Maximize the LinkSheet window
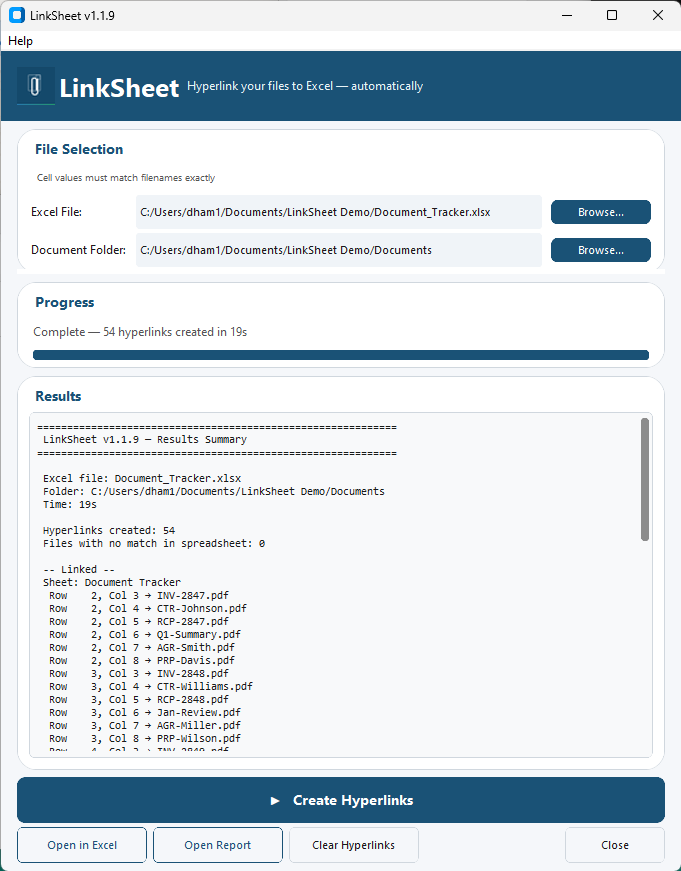This screenshot has height=871, width=681. tap(612, 16)
